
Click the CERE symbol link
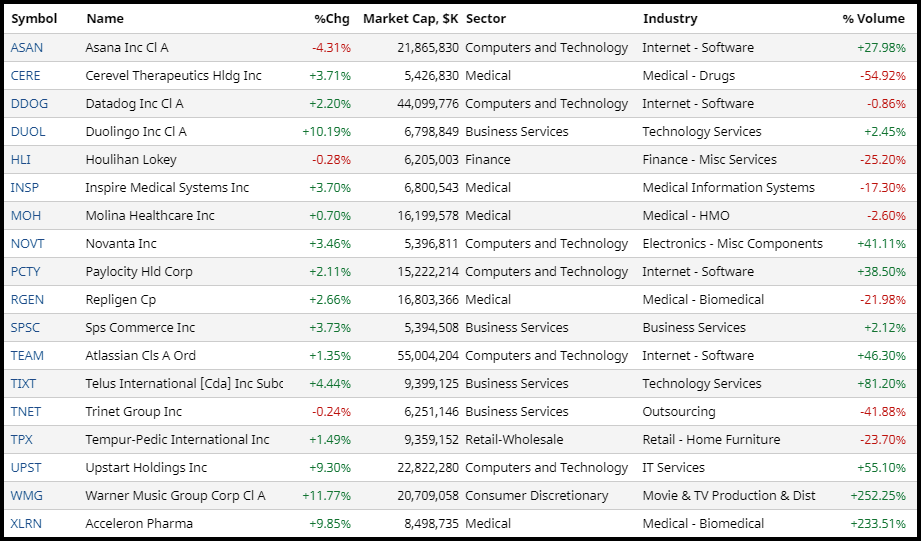(x=26, y=76)
